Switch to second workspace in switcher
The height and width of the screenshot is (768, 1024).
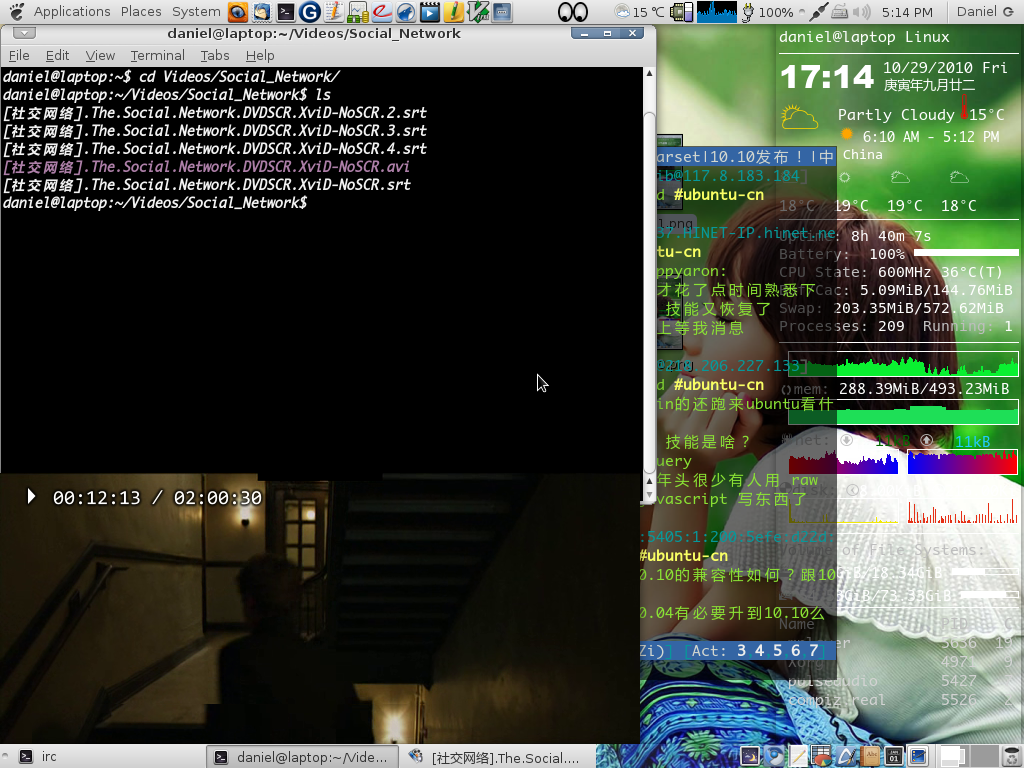(x=984, y=756)
